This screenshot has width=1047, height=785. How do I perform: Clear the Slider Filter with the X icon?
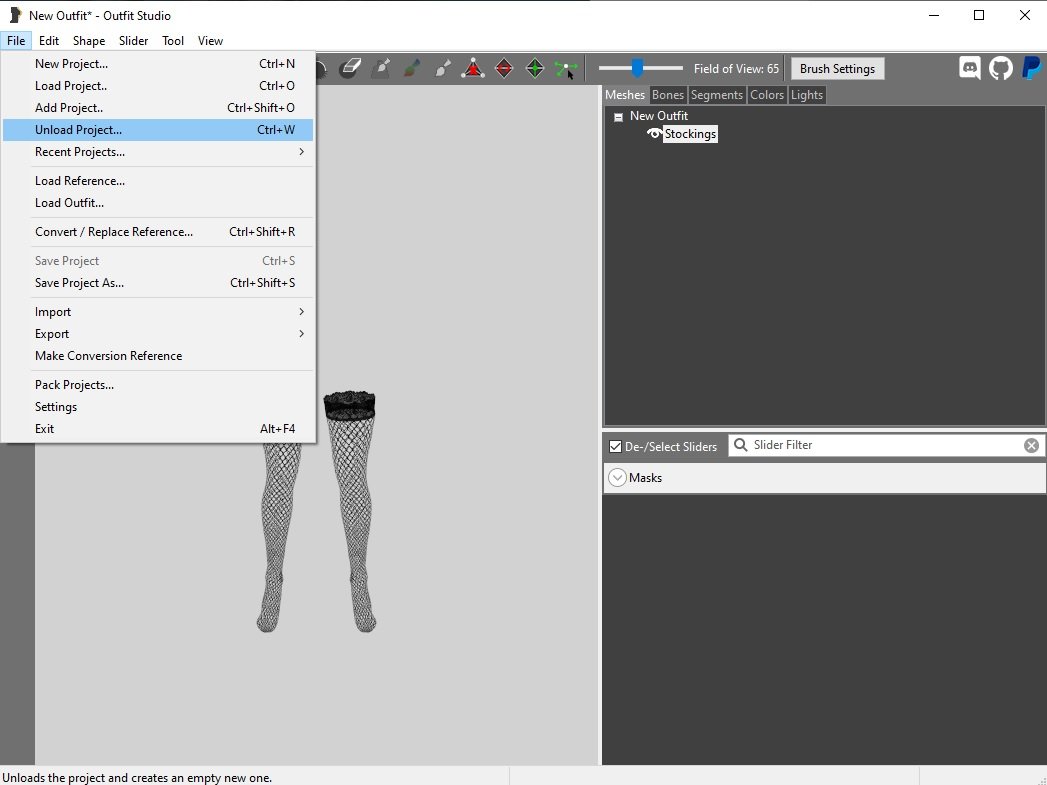tap(1031, 445)
